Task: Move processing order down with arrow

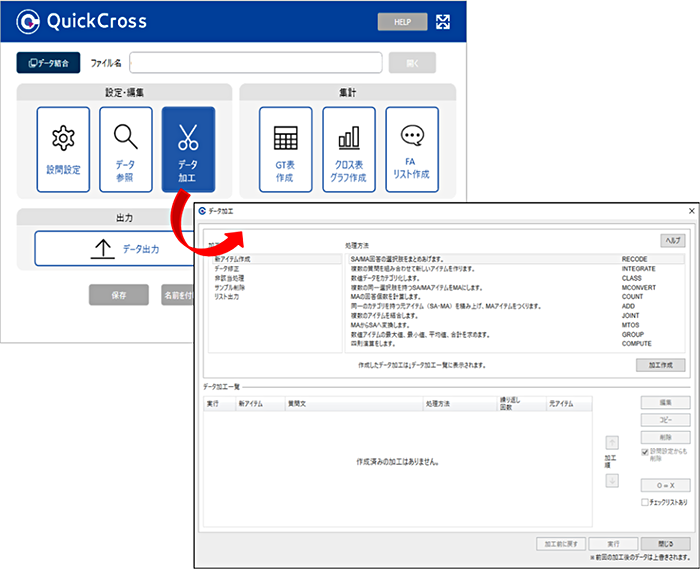Action: click(x=612, y=481)
